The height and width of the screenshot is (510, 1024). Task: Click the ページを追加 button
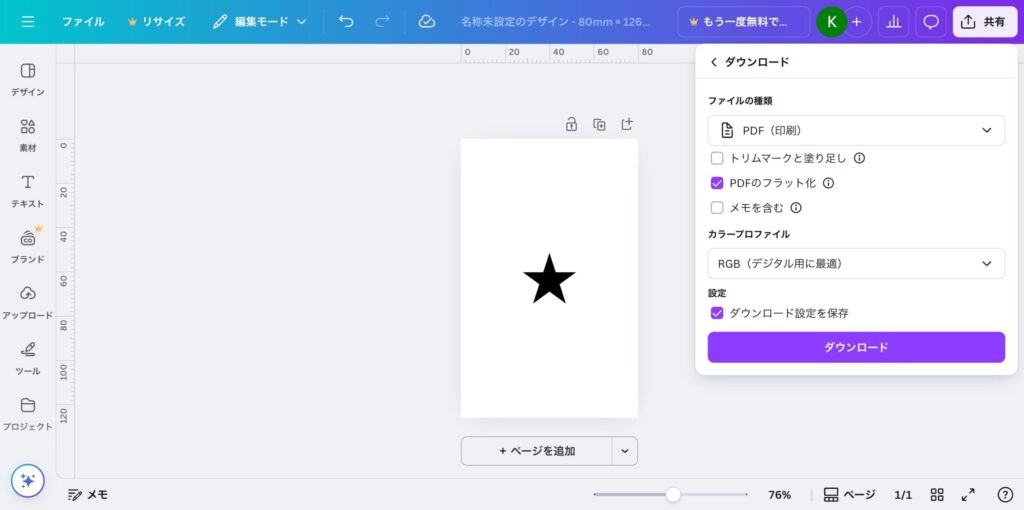537,451
